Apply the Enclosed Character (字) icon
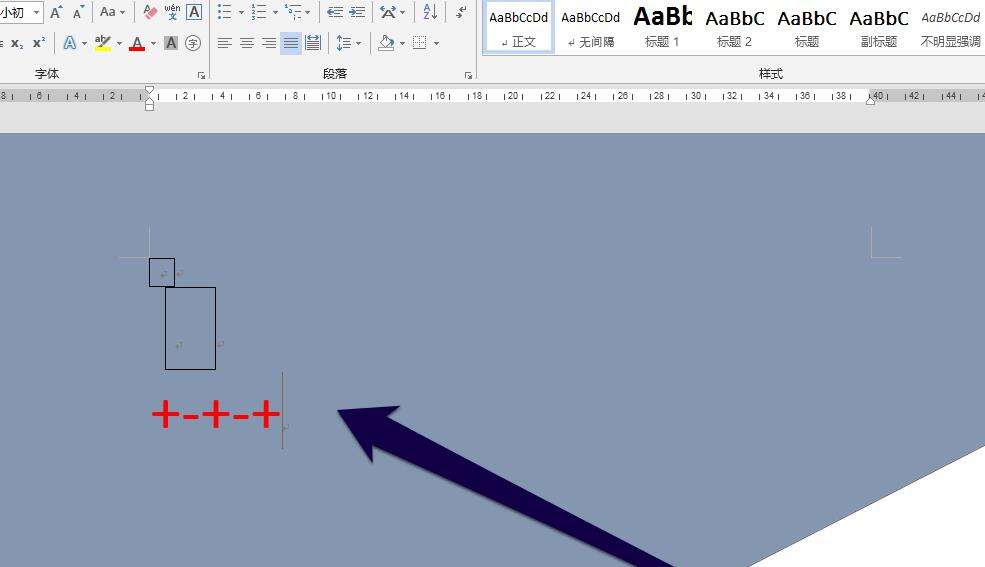Screen dimensions: 985x567 193,44
